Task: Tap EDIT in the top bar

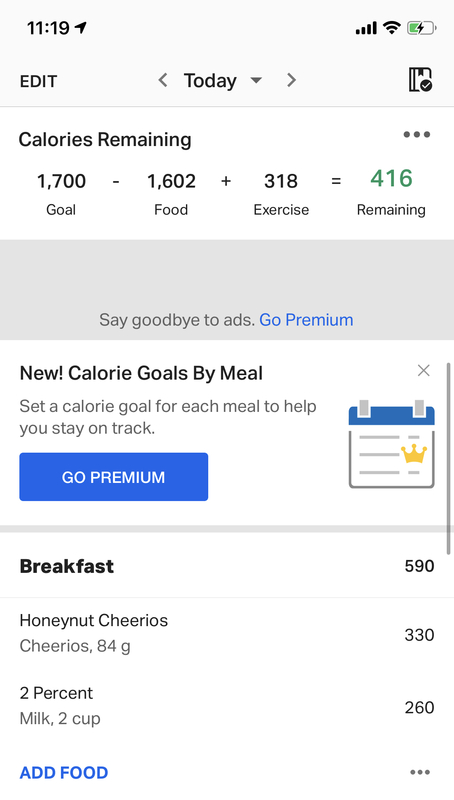Action: [x=38, y=82]
